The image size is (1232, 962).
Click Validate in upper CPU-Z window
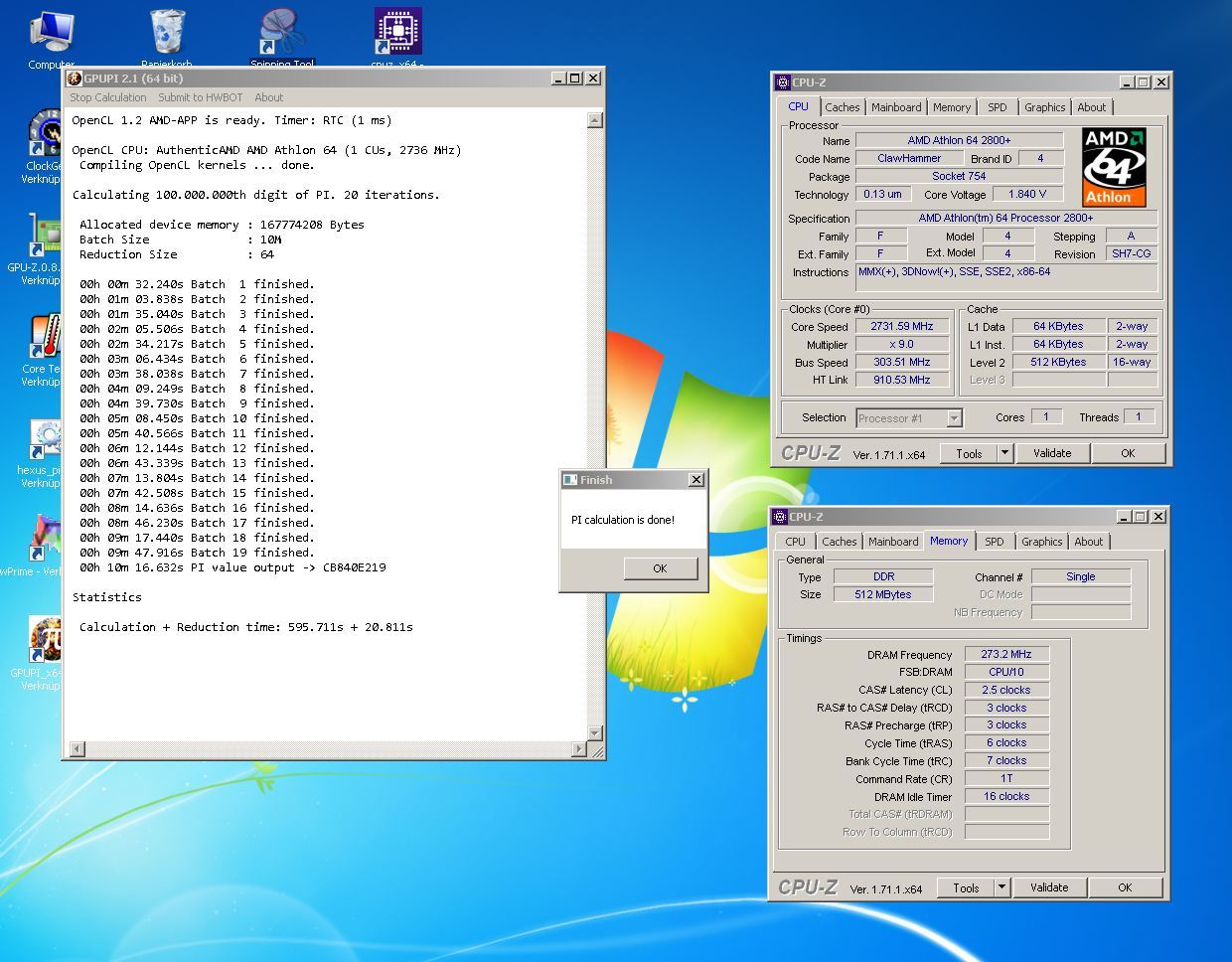[1052, 453]
